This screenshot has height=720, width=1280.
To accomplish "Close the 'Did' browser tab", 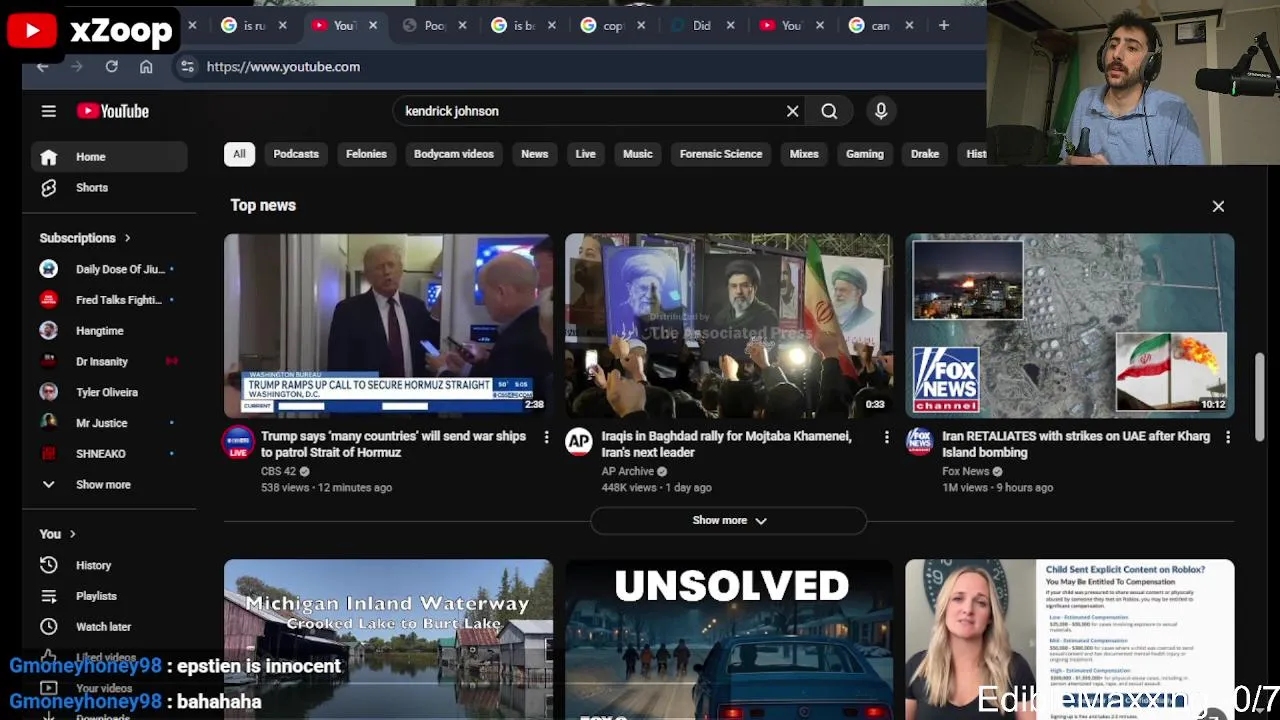I will (730, 25).
